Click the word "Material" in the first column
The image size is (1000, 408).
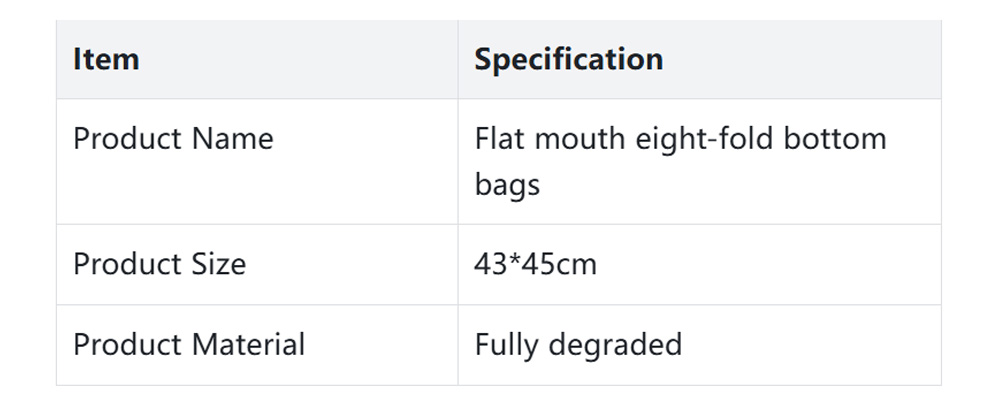(248, 345)
